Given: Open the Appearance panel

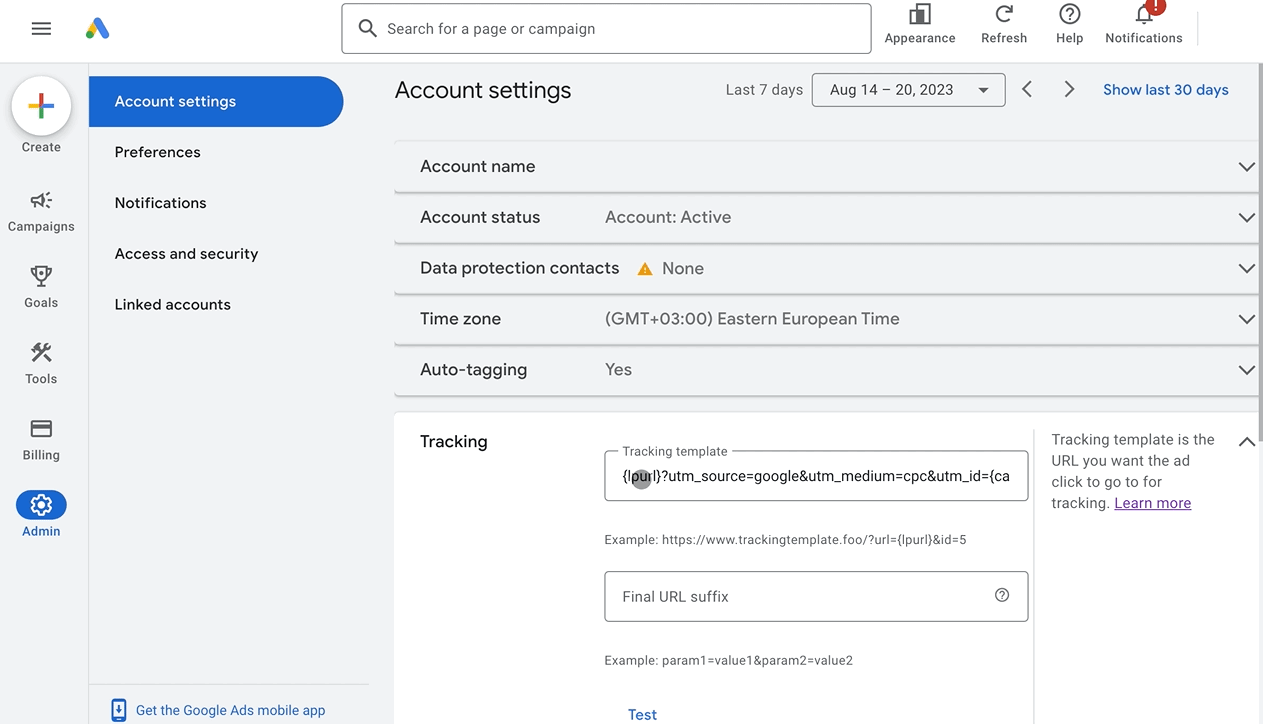Looking at the screenshot, I should [920, 24].
